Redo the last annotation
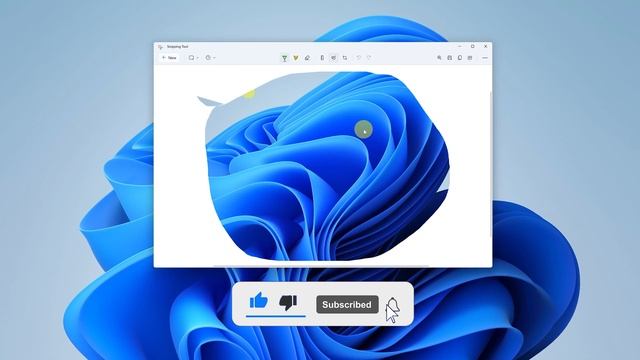Image resolution: width=640 pixels, height=360 pixels. pos(369,58)
